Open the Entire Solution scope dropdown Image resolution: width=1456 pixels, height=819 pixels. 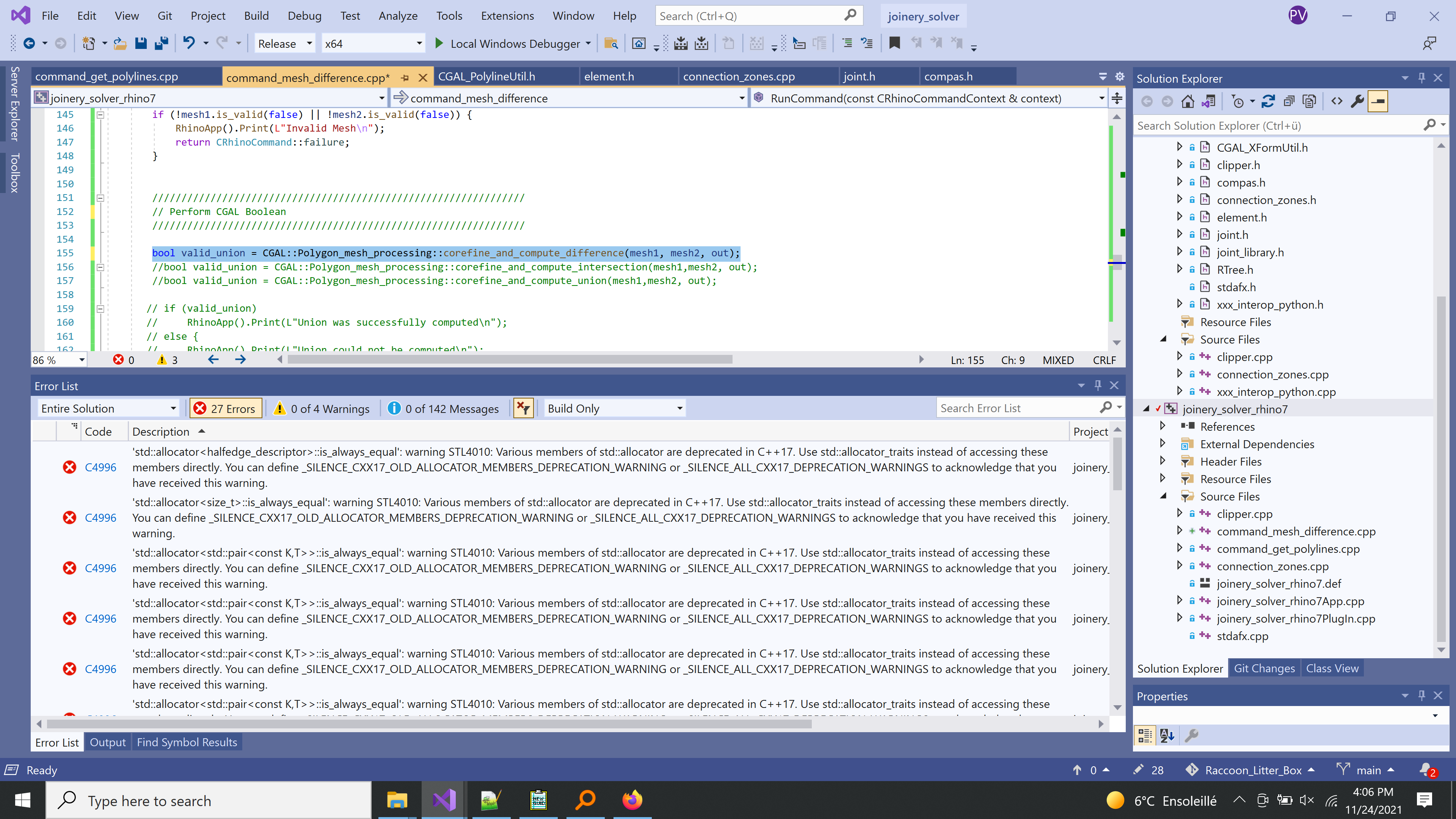point(108,408)
